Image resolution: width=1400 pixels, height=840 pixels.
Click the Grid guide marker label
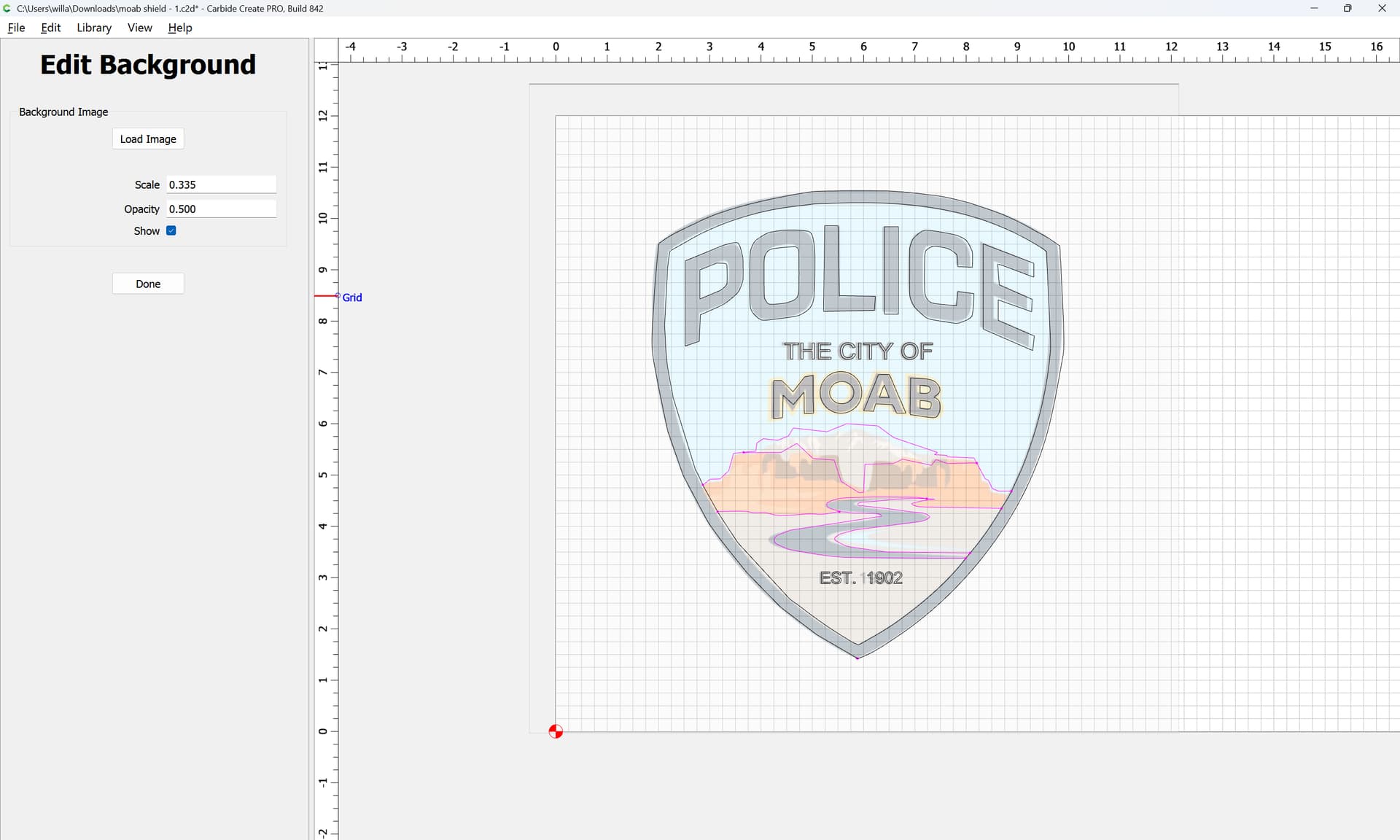pyautogui.click(x=352, y=297)
